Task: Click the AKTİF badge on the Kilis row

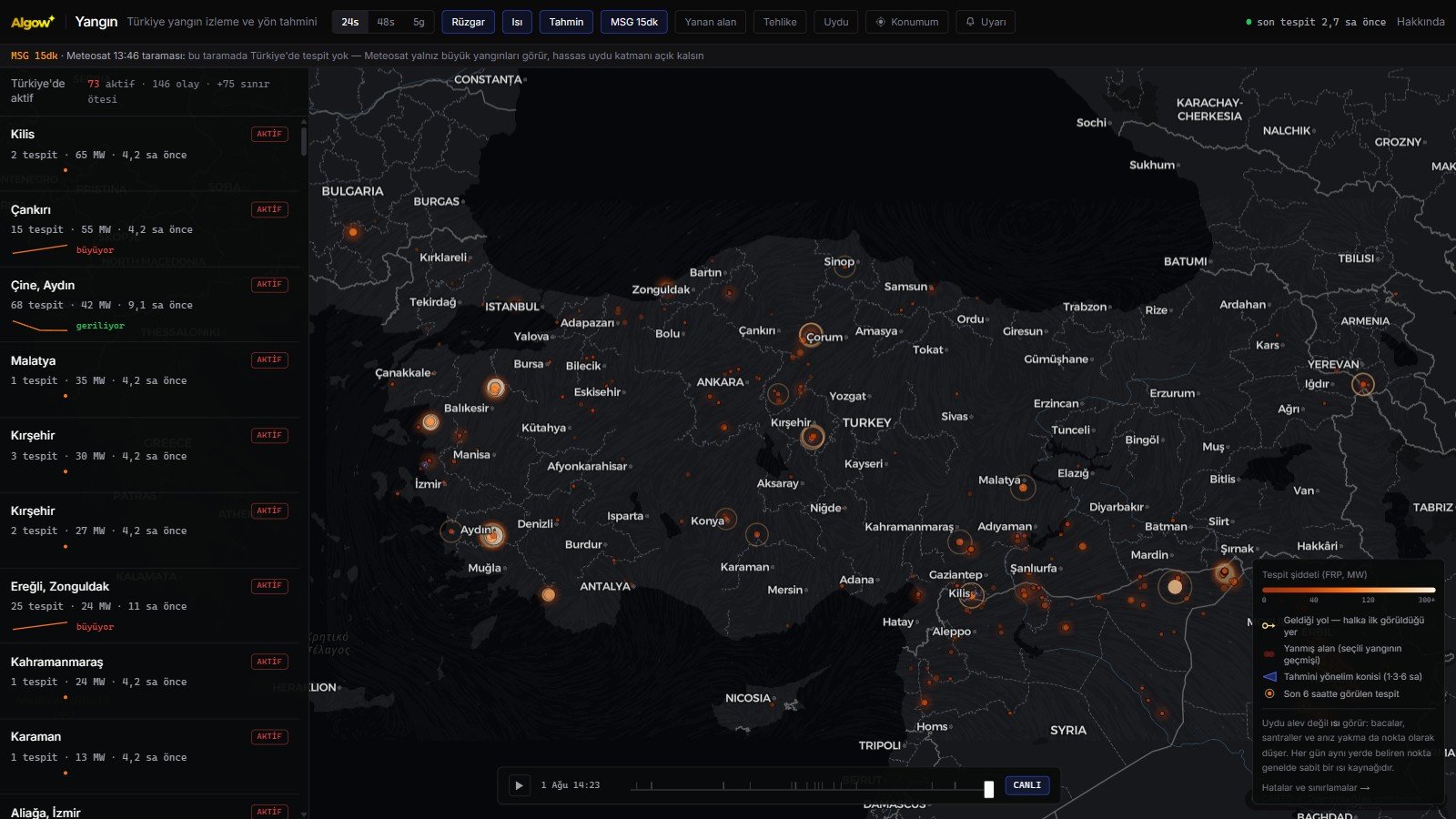Action: tap(269, 134)
